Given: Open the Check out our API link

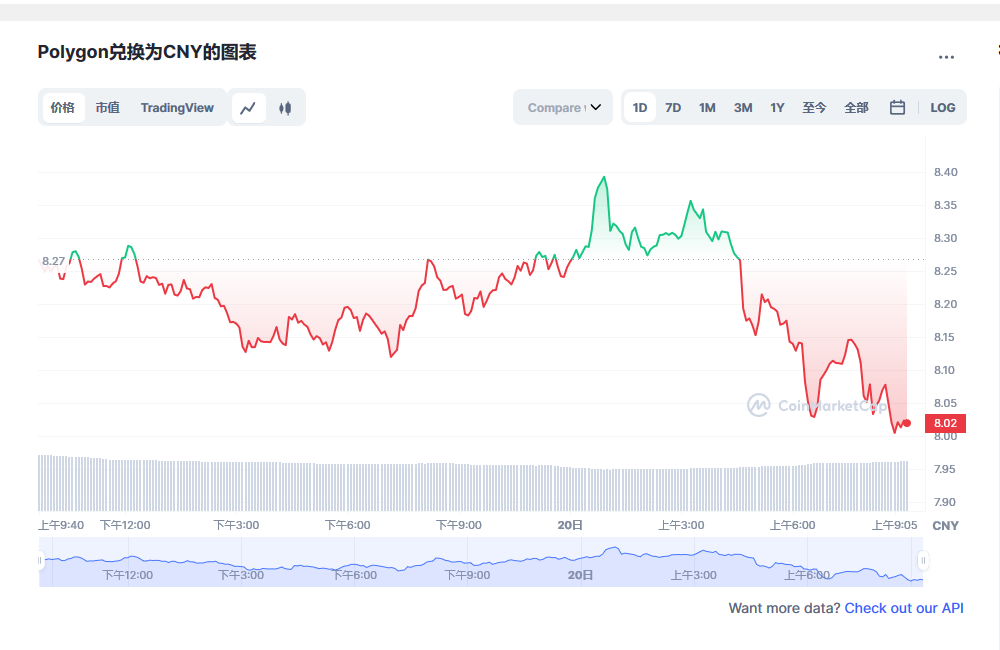Looking at the screenshot, I should coord(904,608).
